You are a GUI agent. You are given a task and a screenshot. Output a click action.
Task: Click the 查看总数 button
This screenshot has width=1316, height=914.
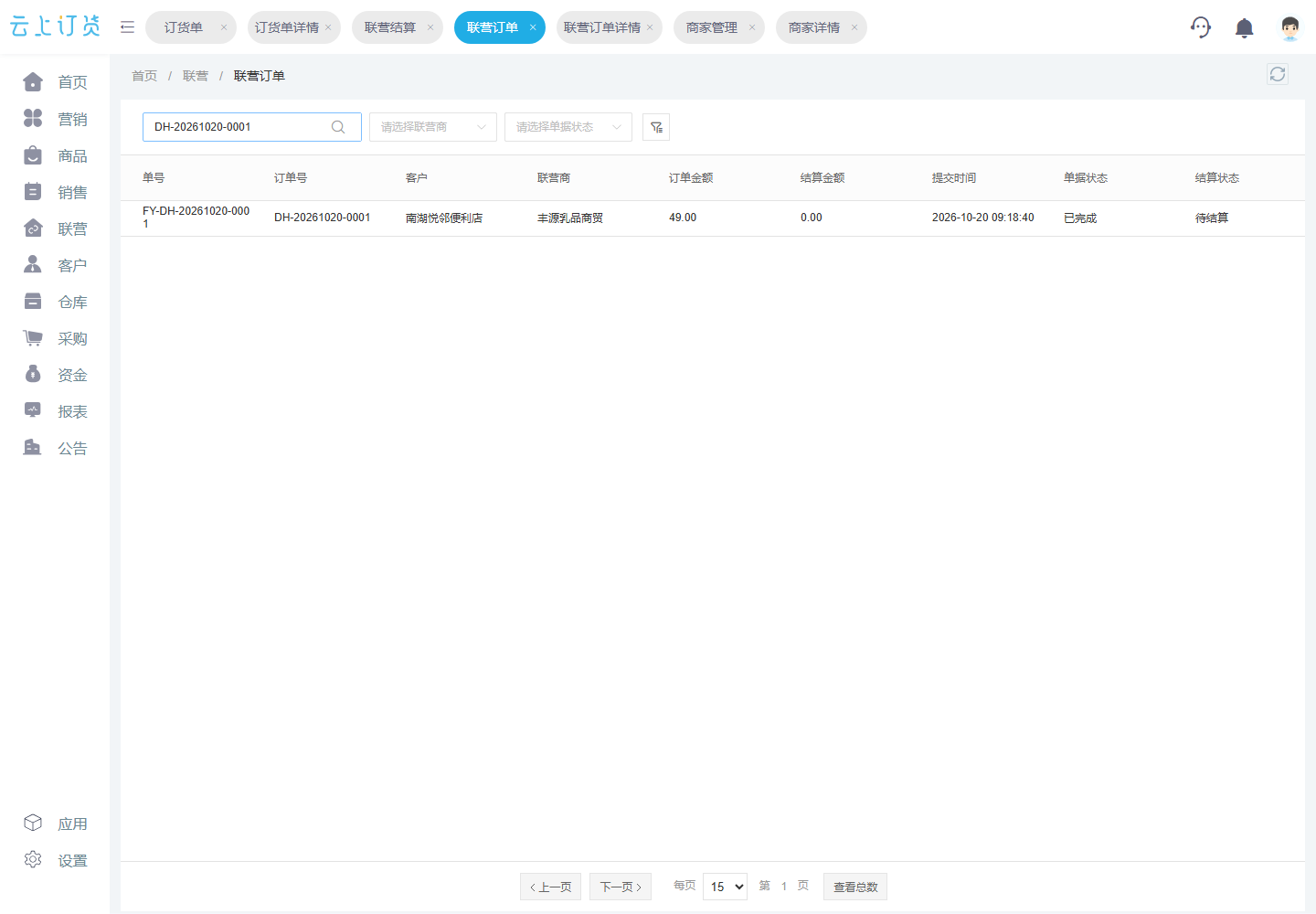click(x=855, y=887)
